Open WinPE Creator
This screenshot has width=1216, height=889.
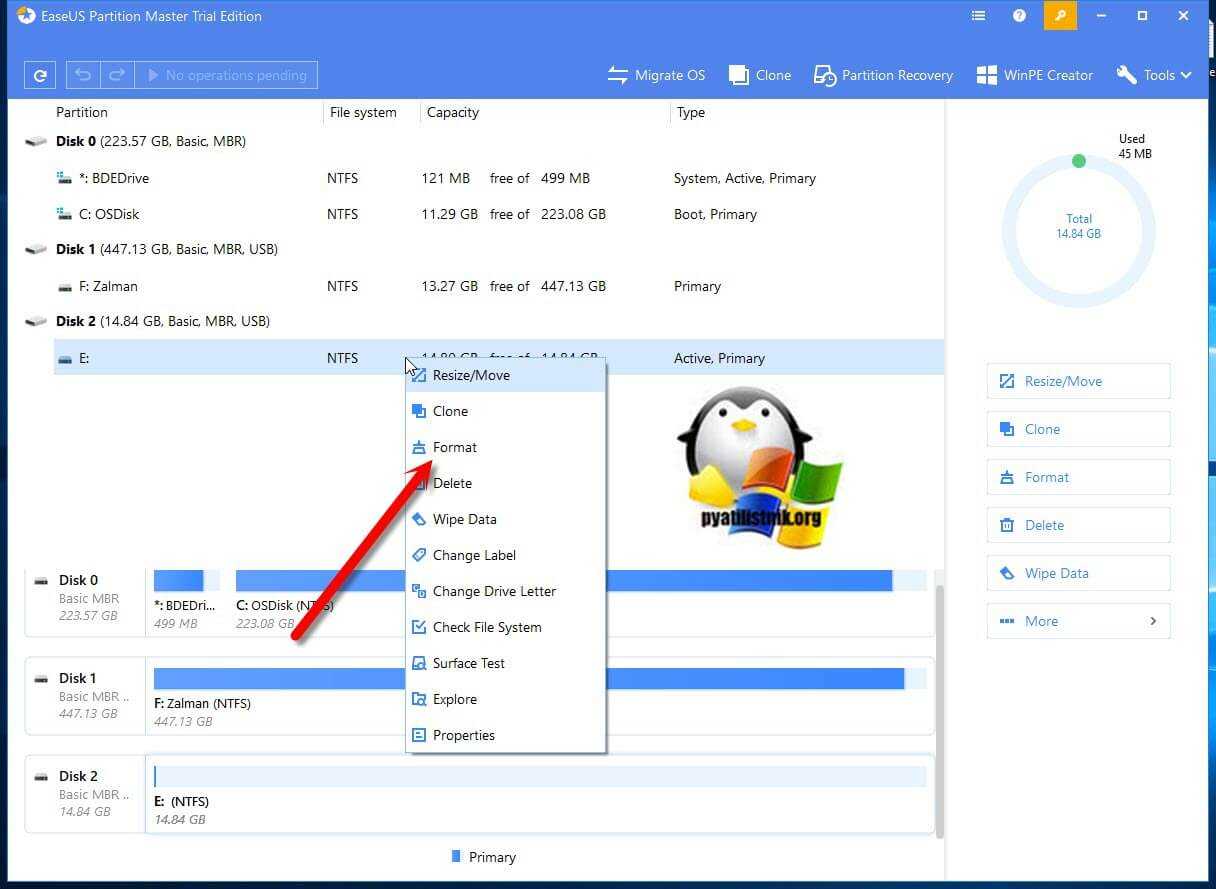(1035, 75)
